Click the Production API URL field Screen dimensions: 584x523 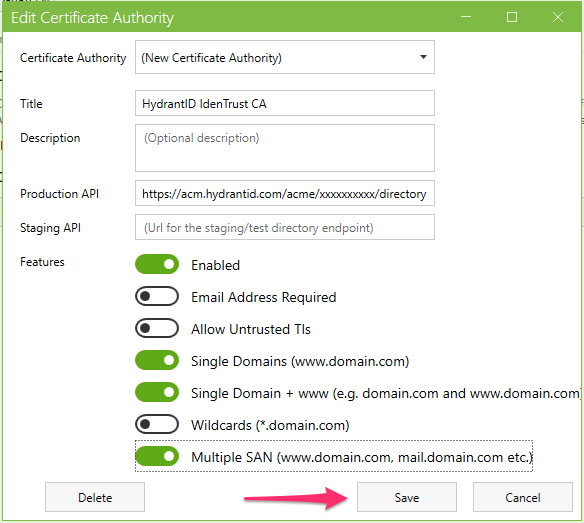[285, 193]
